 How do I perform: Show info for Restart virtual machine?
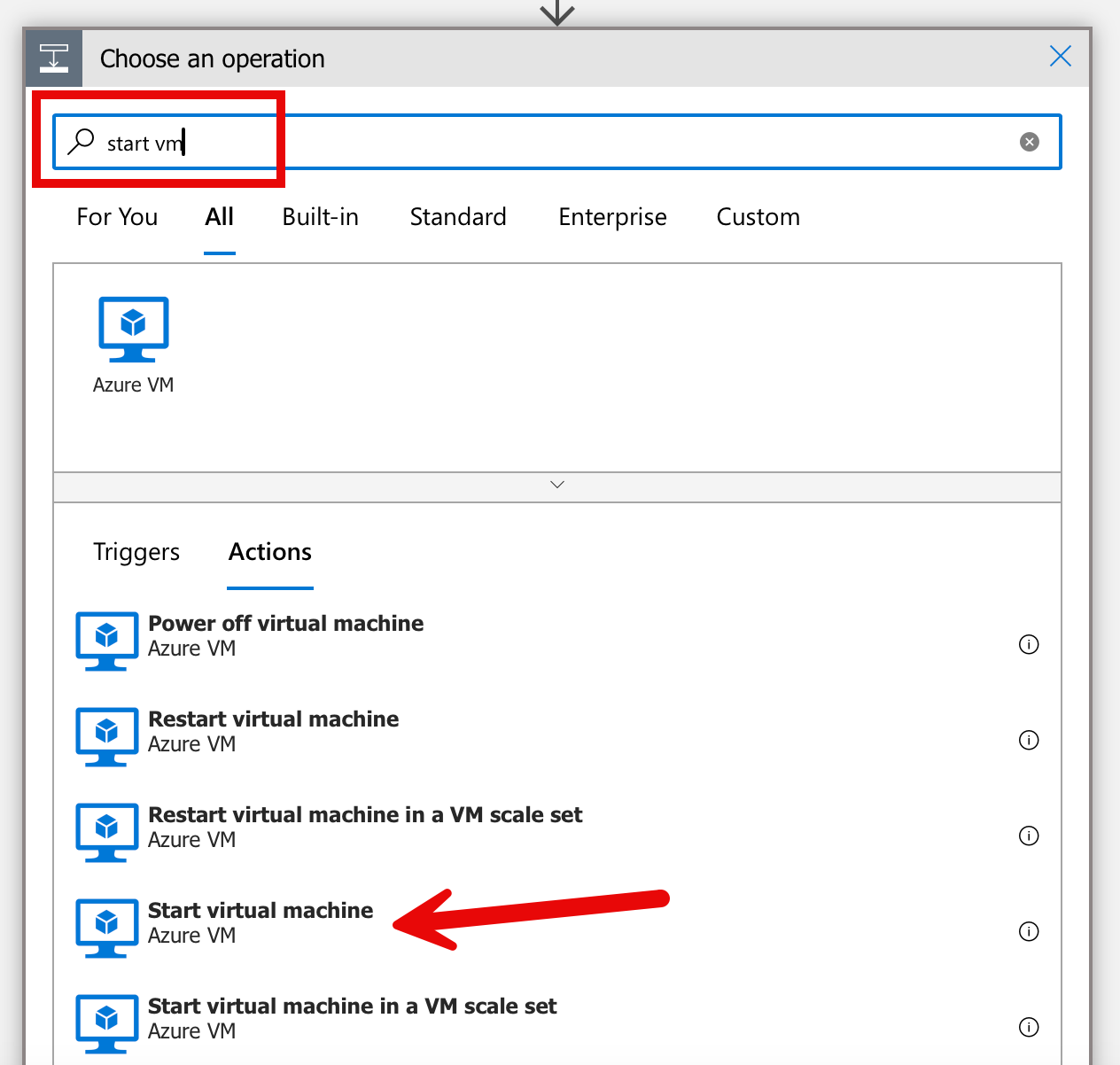[x=1028, y=740]
